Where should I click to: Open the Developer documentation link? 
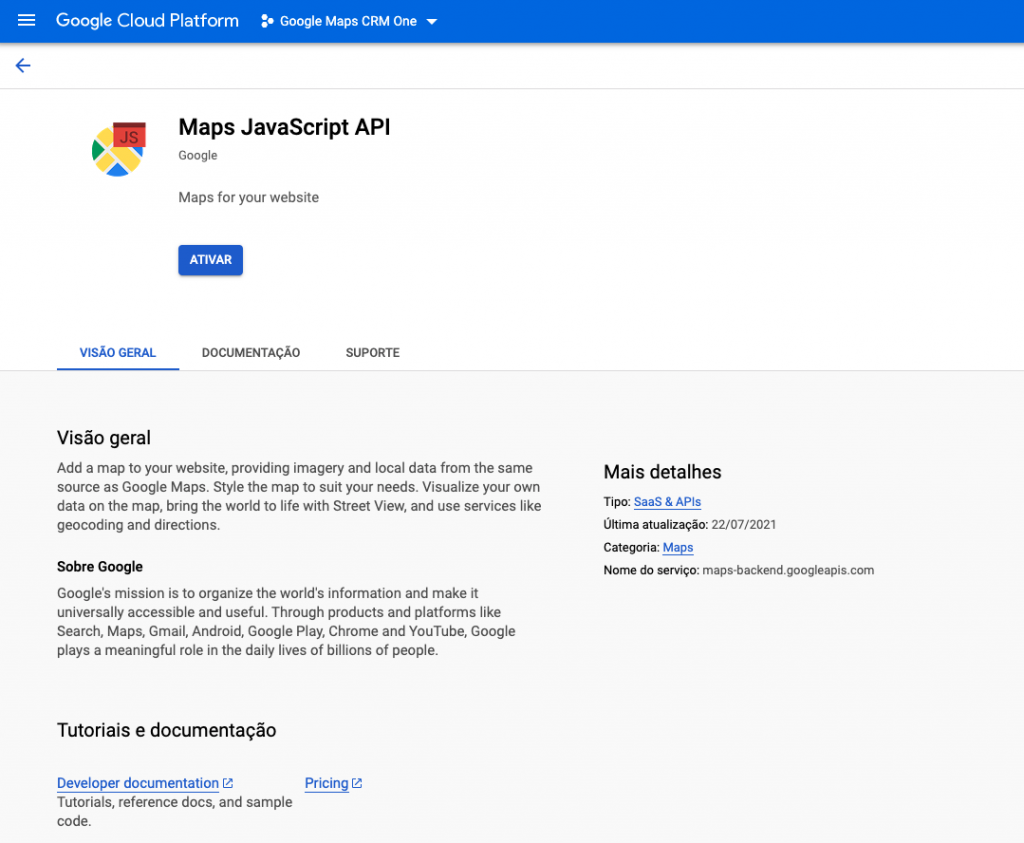click(x=138, y=783)
